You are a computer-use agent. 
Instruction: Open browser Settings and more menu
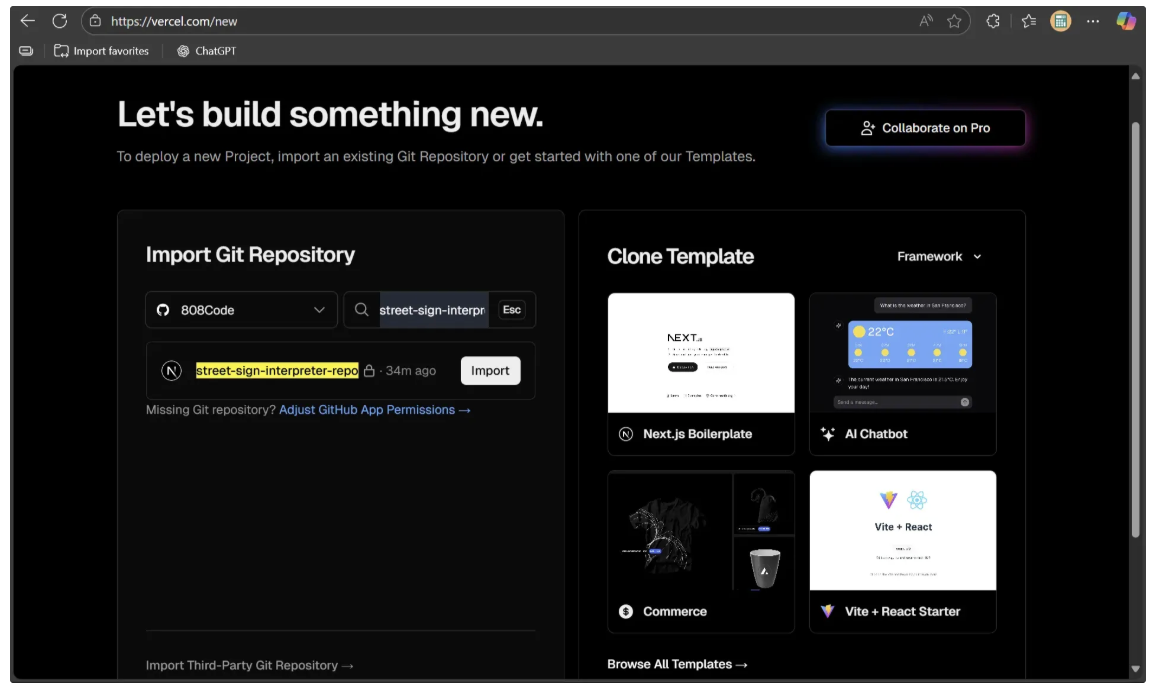(1093, 21)
